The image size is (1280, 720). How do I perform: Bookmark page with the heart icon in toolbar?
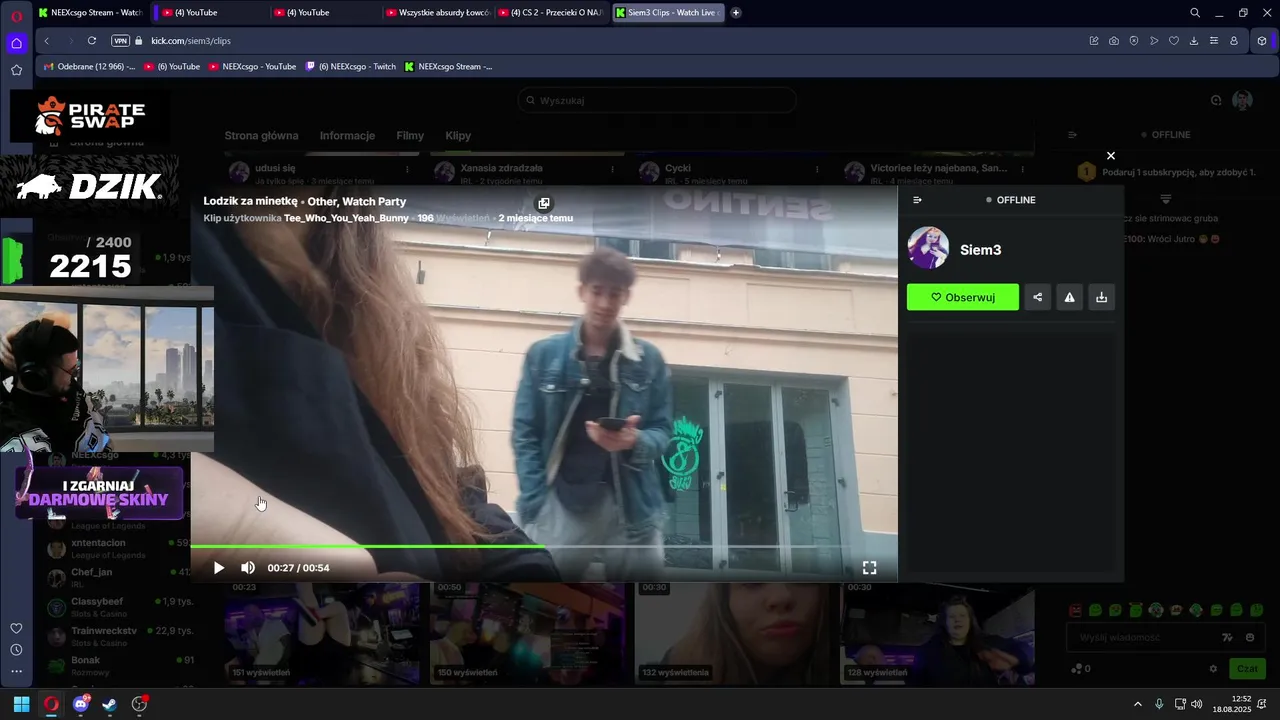pos(1174,41)
